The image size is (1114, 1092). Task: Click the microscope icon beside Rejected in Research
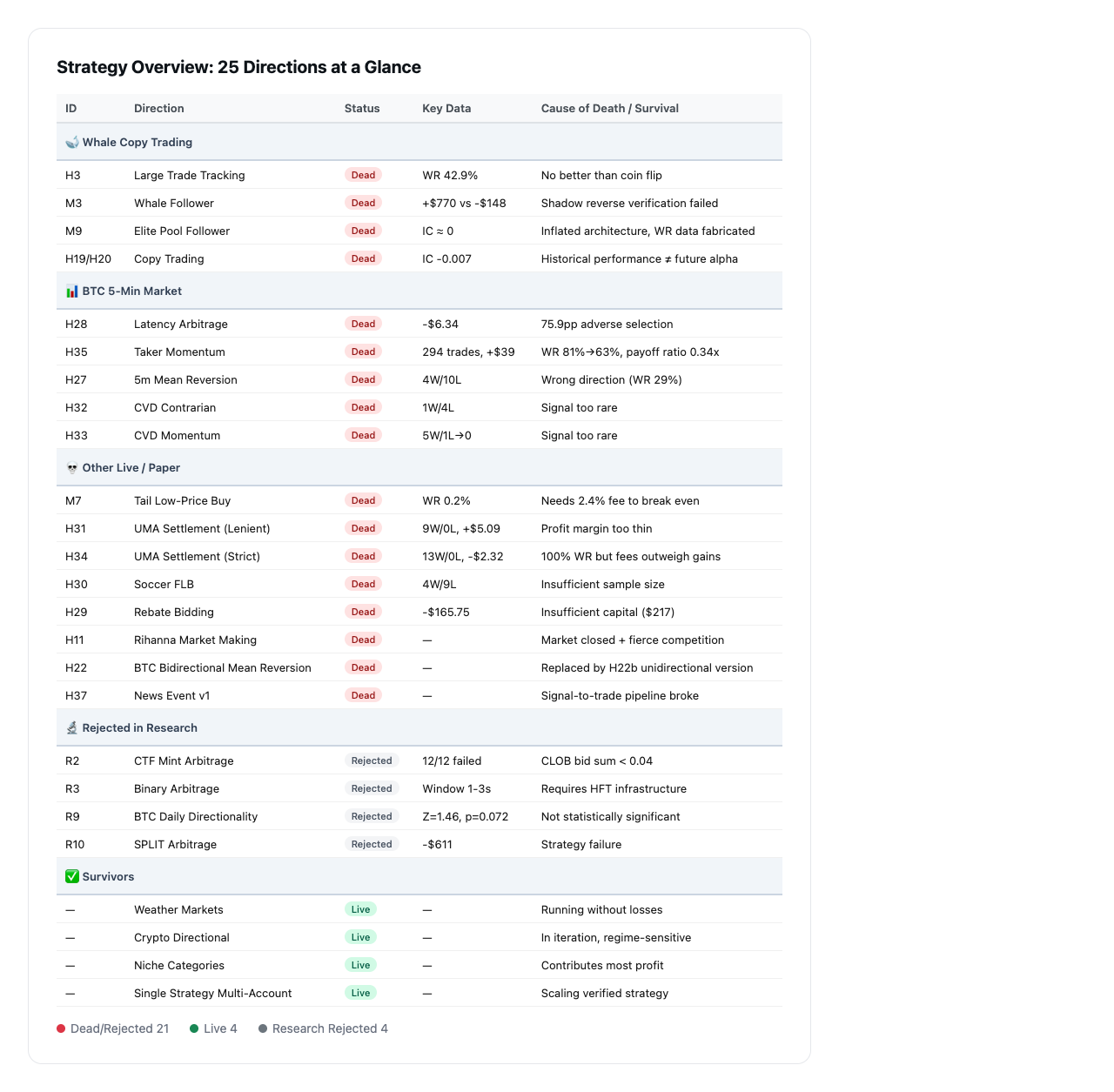[72, 727]
